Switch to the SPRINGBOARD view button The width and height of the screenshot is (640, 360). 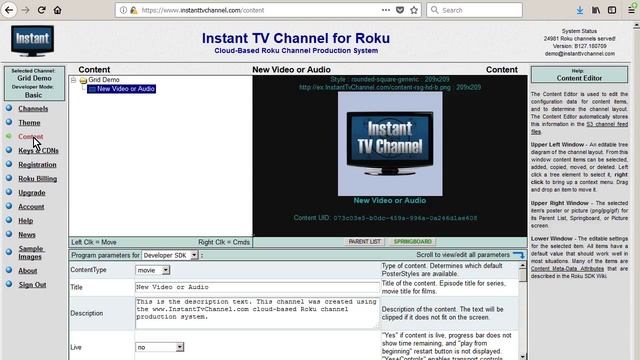[412, 242]
